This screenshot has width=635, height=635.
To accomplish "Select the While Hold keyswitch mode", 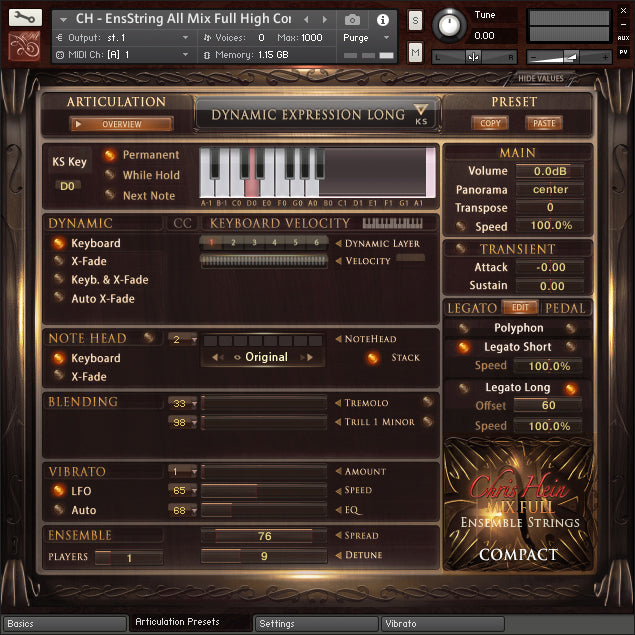I will 111,175.
